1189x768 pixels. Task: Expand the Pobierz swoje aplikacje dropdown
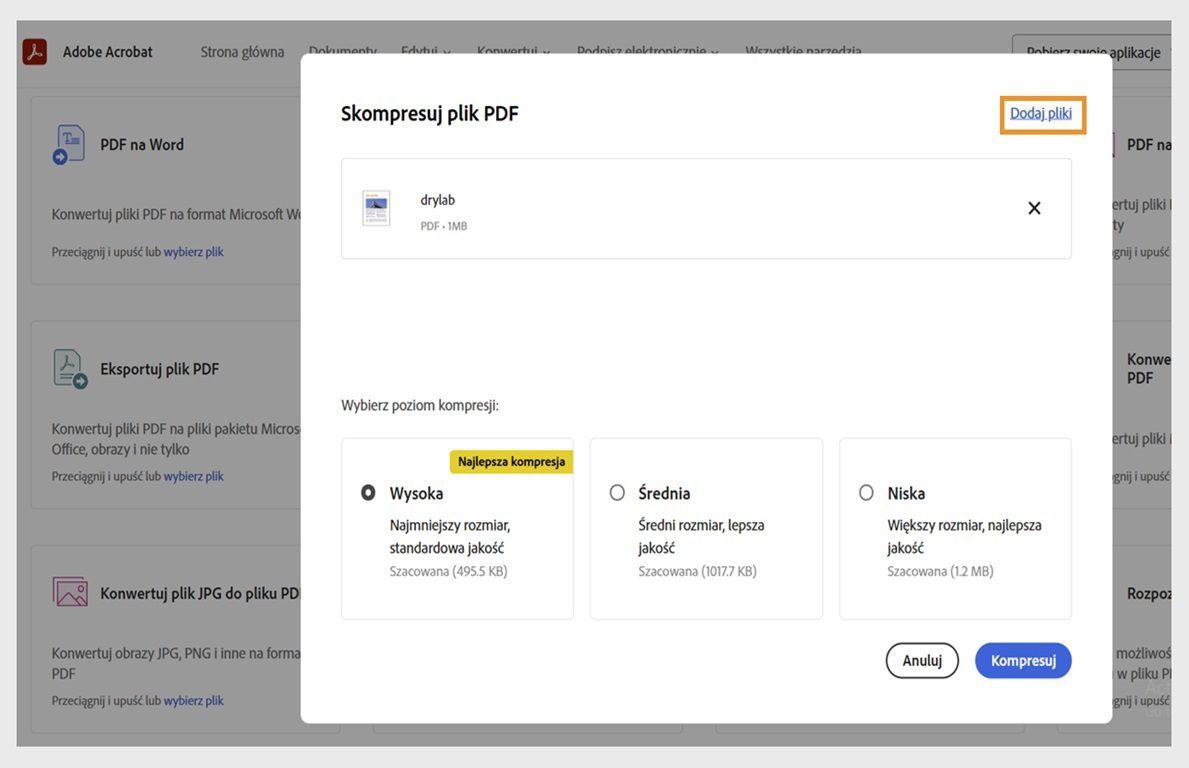pos(1092,52)
